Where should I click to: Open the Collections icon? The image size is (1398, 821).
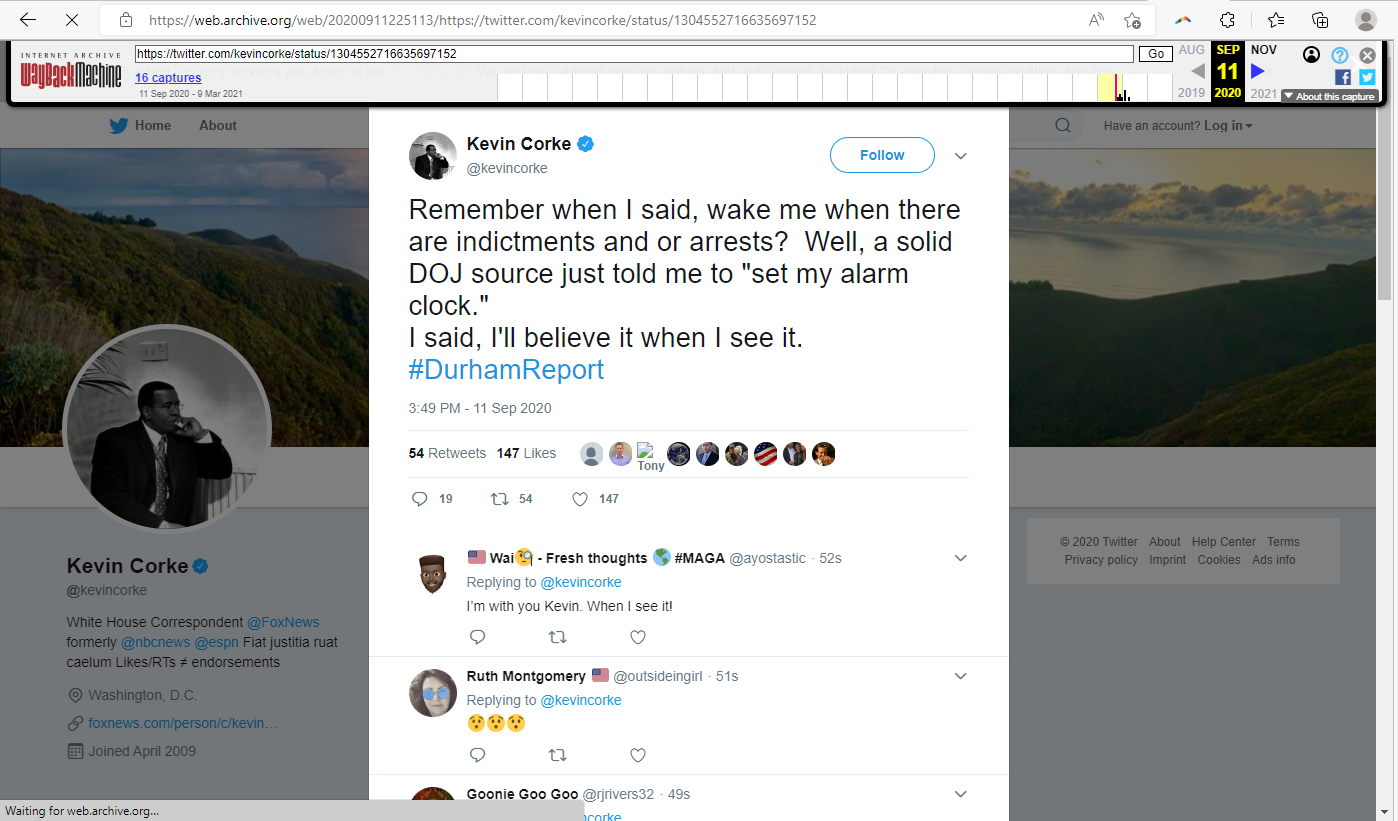1320,20
